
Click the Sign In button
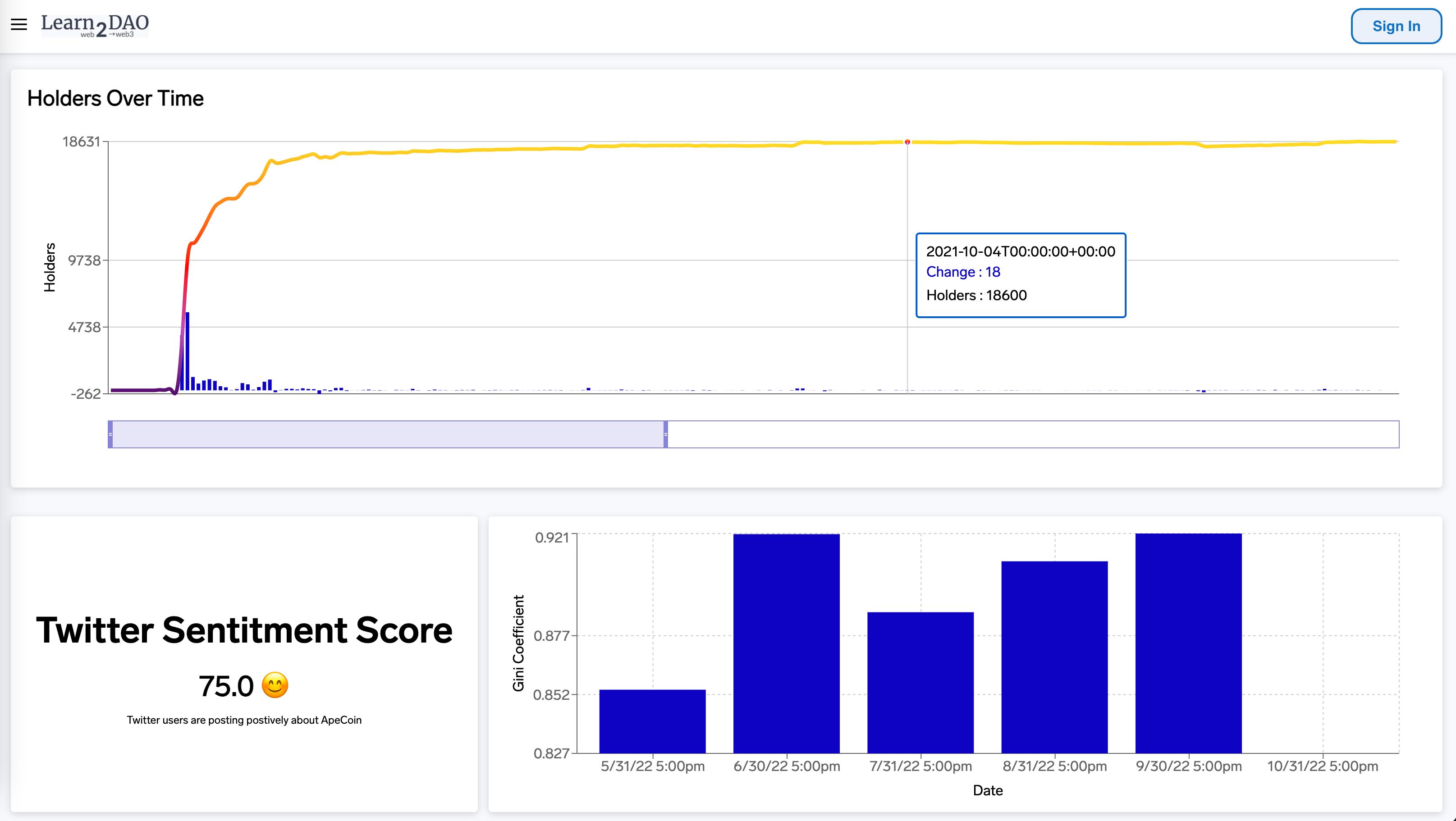click(x=1396, y=26)
